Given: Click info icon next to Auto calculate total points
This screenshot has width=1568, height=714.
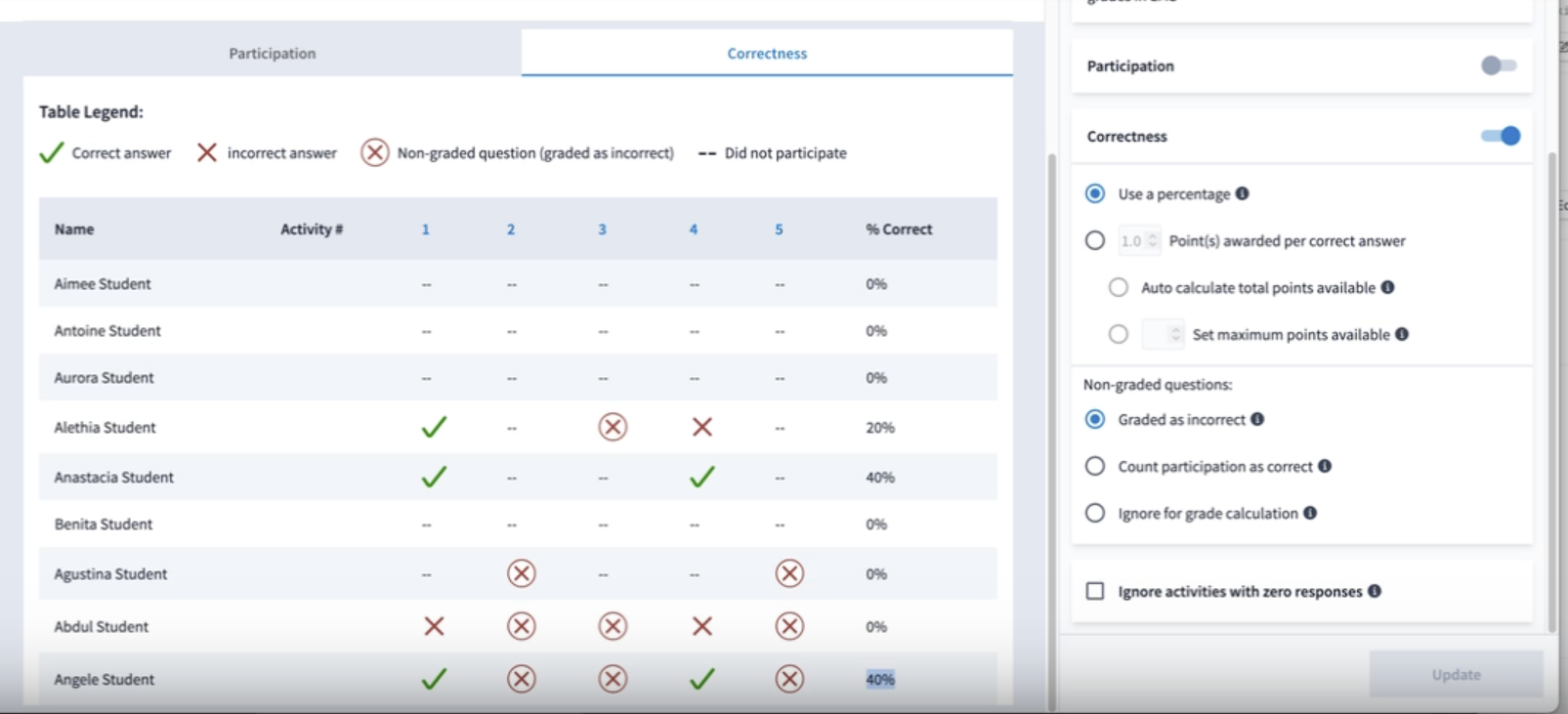Looking at the screenshot, I should click(1387, 287).
